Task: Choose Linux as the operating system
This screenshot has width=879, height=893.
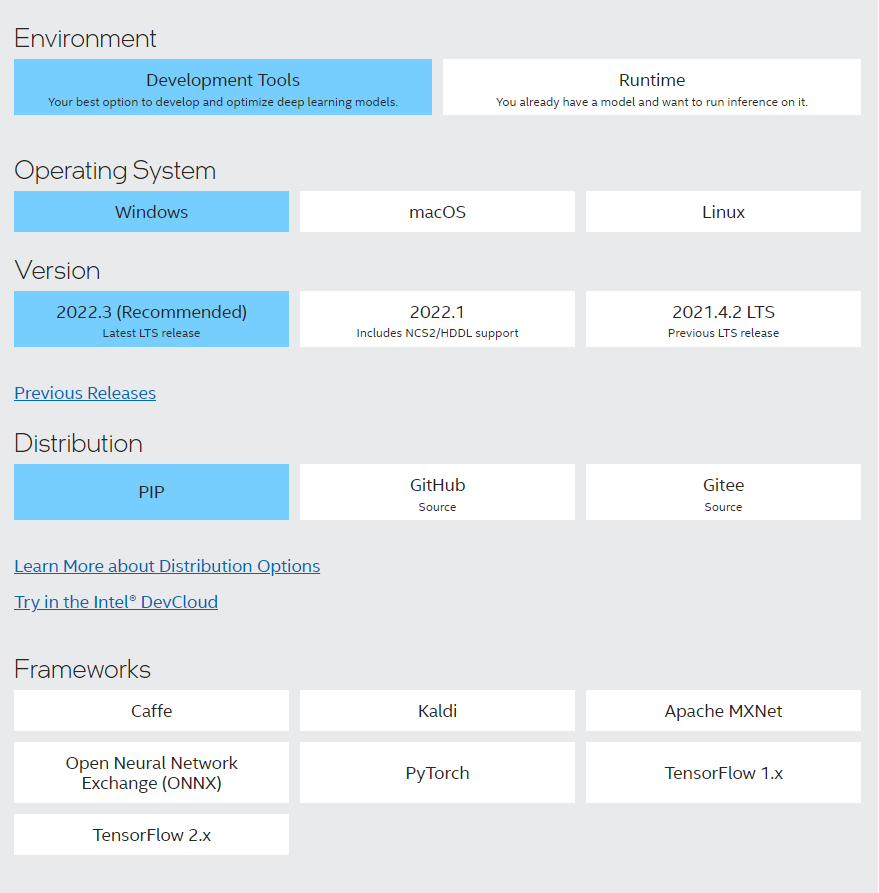Action: (723, 212)
